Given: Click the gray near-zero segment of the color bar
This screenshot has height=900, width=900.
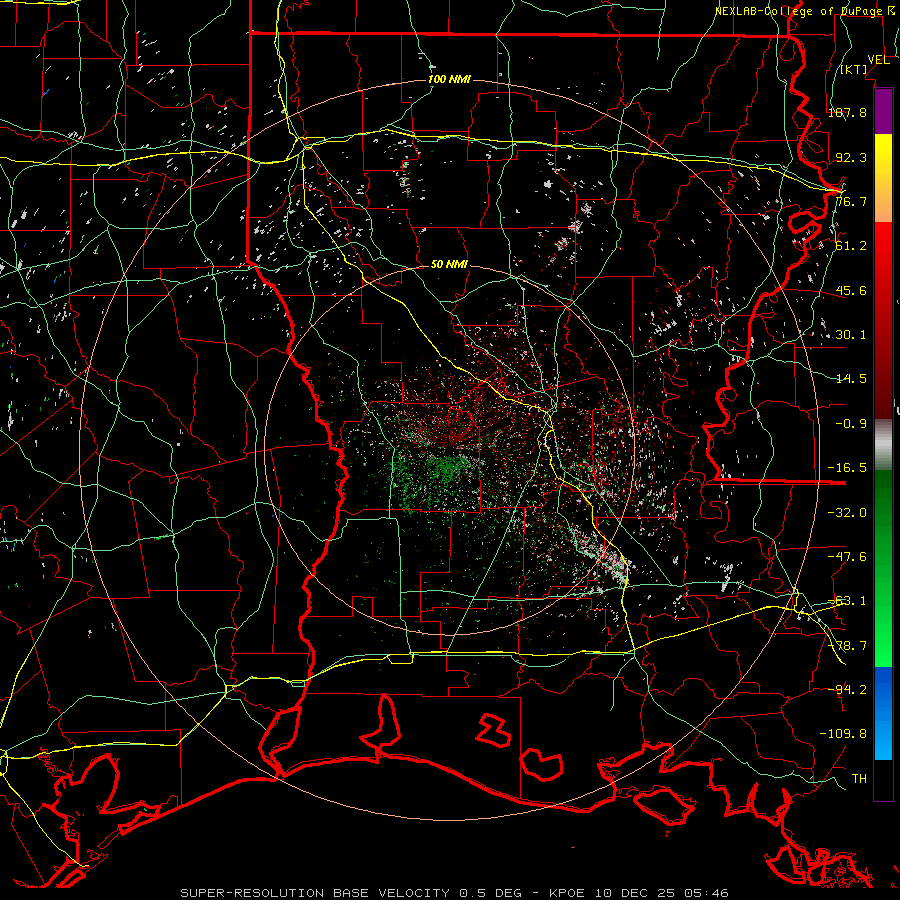Looking at the screenshot, I should point(883,444).
